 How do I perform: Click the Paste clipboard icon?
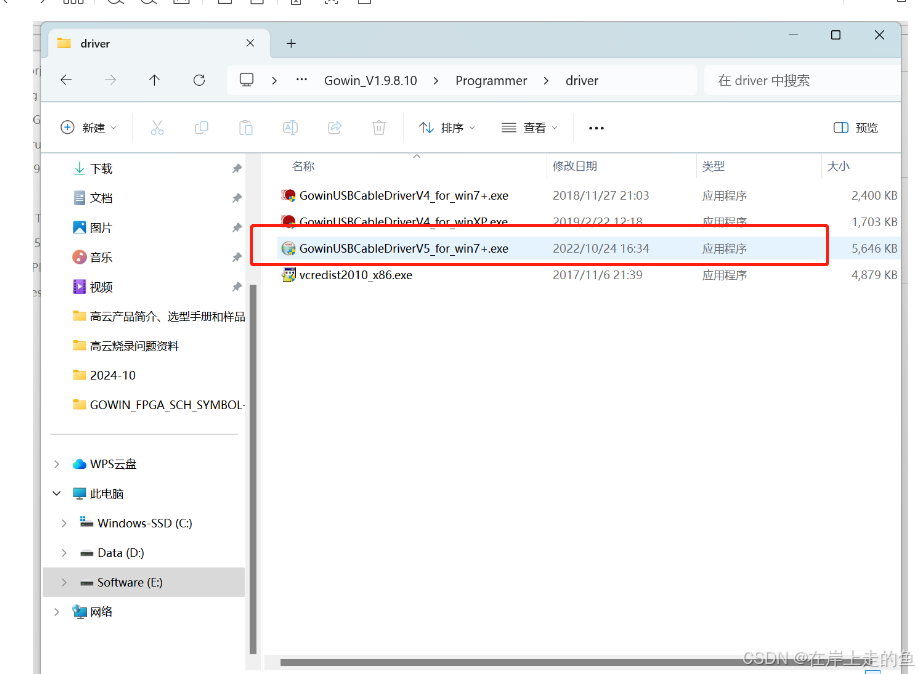tap(246, 128)
